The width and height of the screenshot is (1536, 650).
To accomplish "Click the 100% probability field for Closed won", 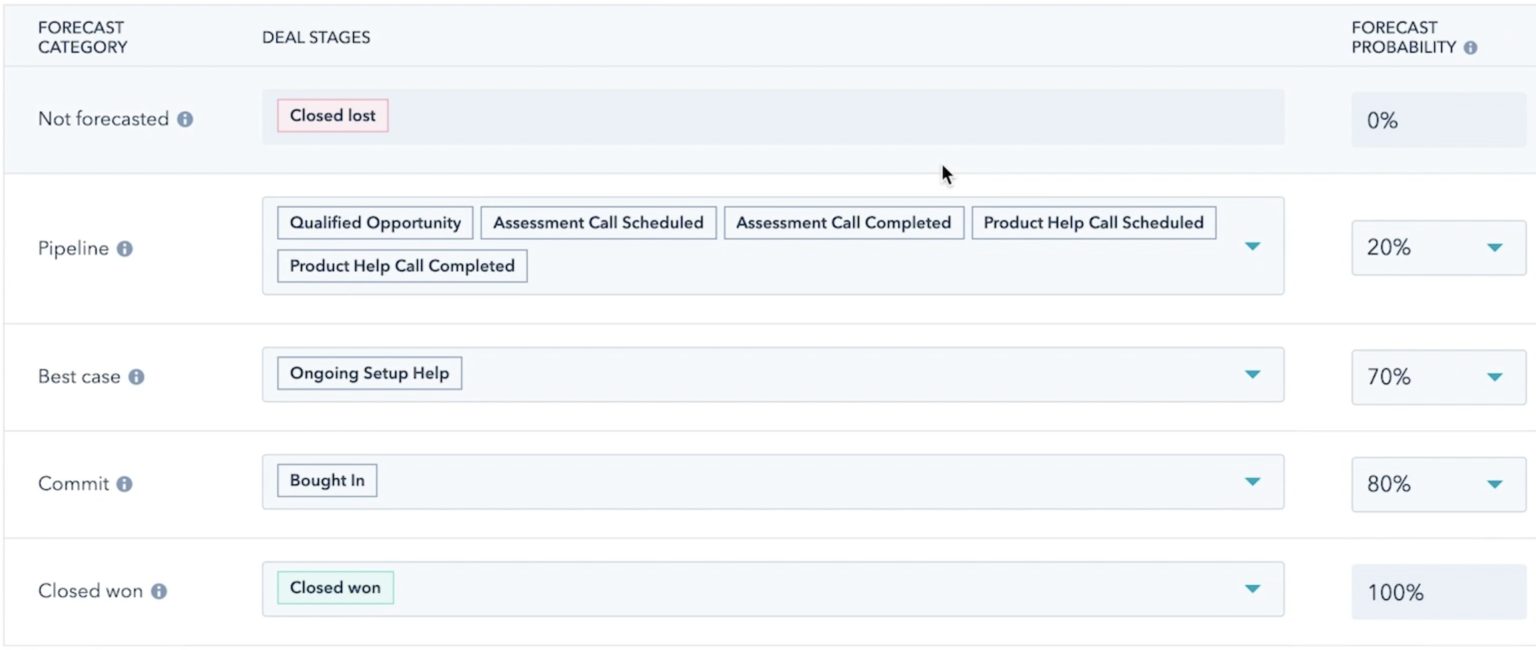I will 1436,591.
